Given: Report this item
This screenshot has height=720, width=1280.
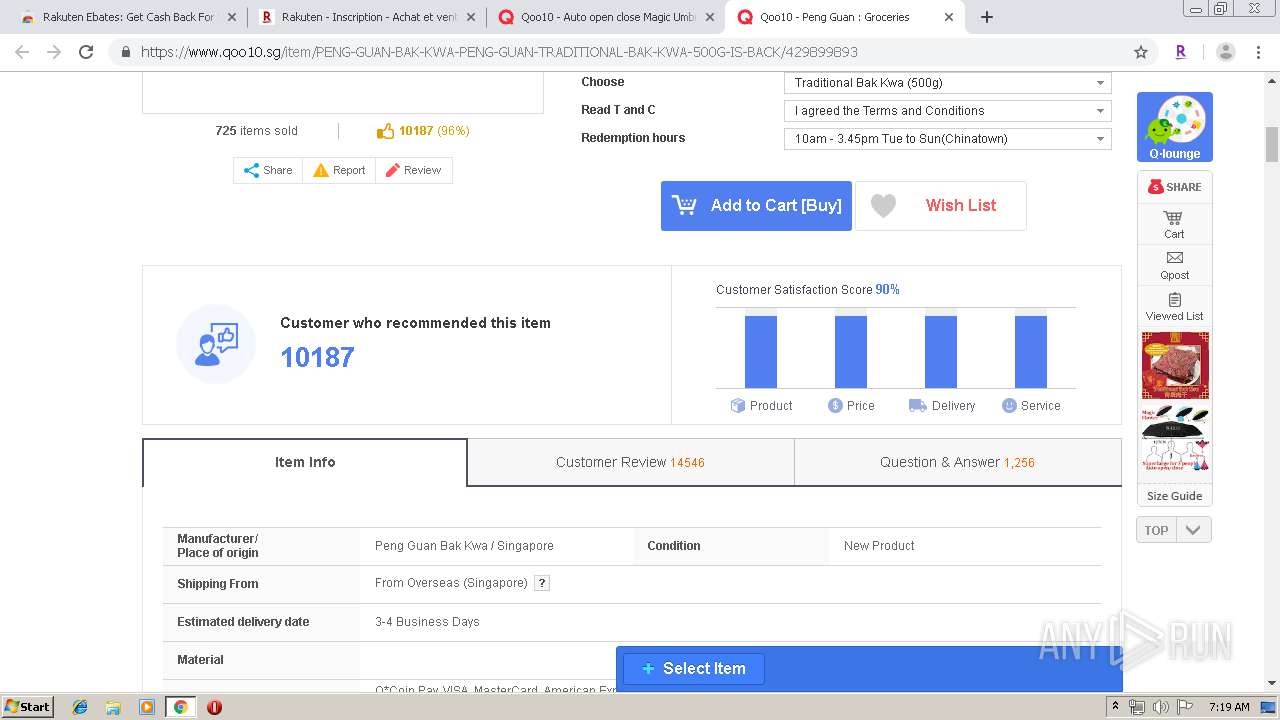Looking at the screenshot, I should coord(339,170).
